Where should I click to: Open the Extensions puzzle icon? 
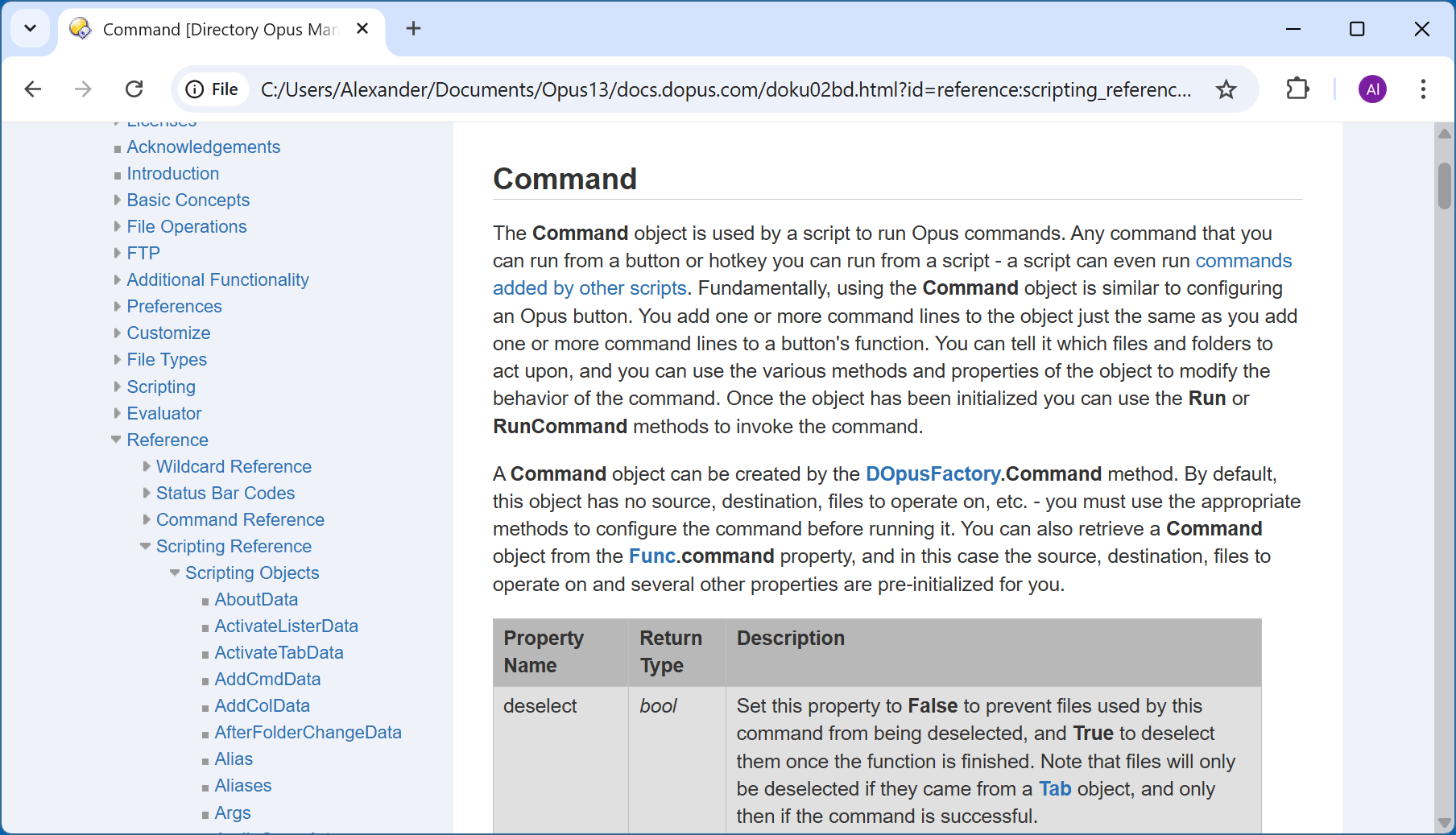click(x=1297, y=89)
